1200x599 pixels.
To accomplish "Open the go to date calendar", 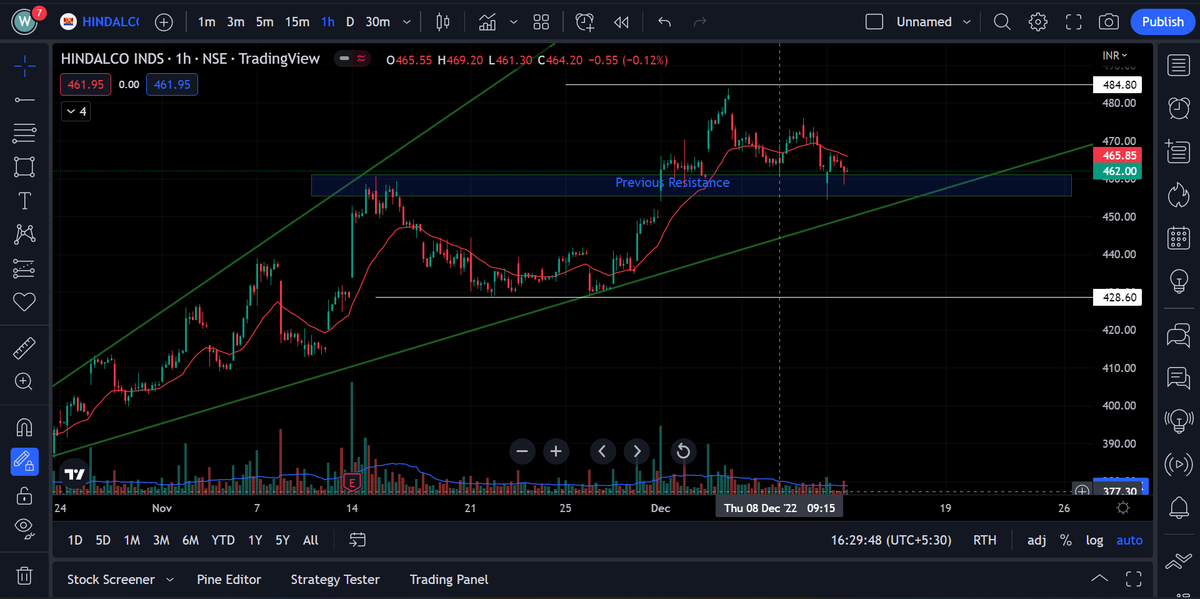I will [357, 540].
